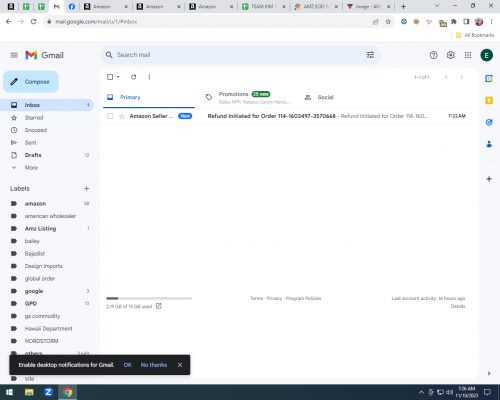This screenshot has height=400, width=500.
Task: Click the Support help icon
Action: pyautogui.click(x=433, y=55)
